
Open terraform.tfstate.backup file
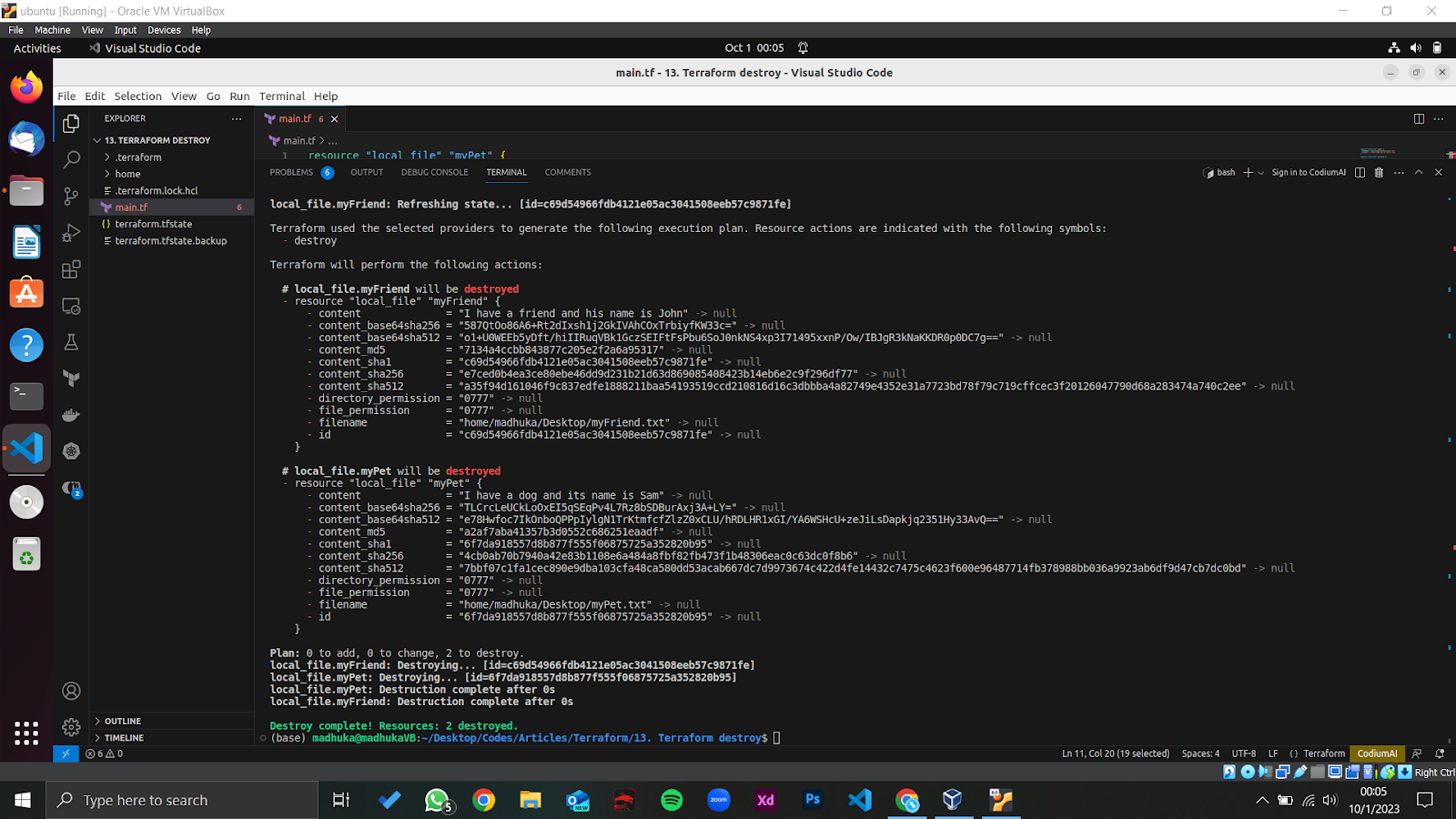(172, 241)
